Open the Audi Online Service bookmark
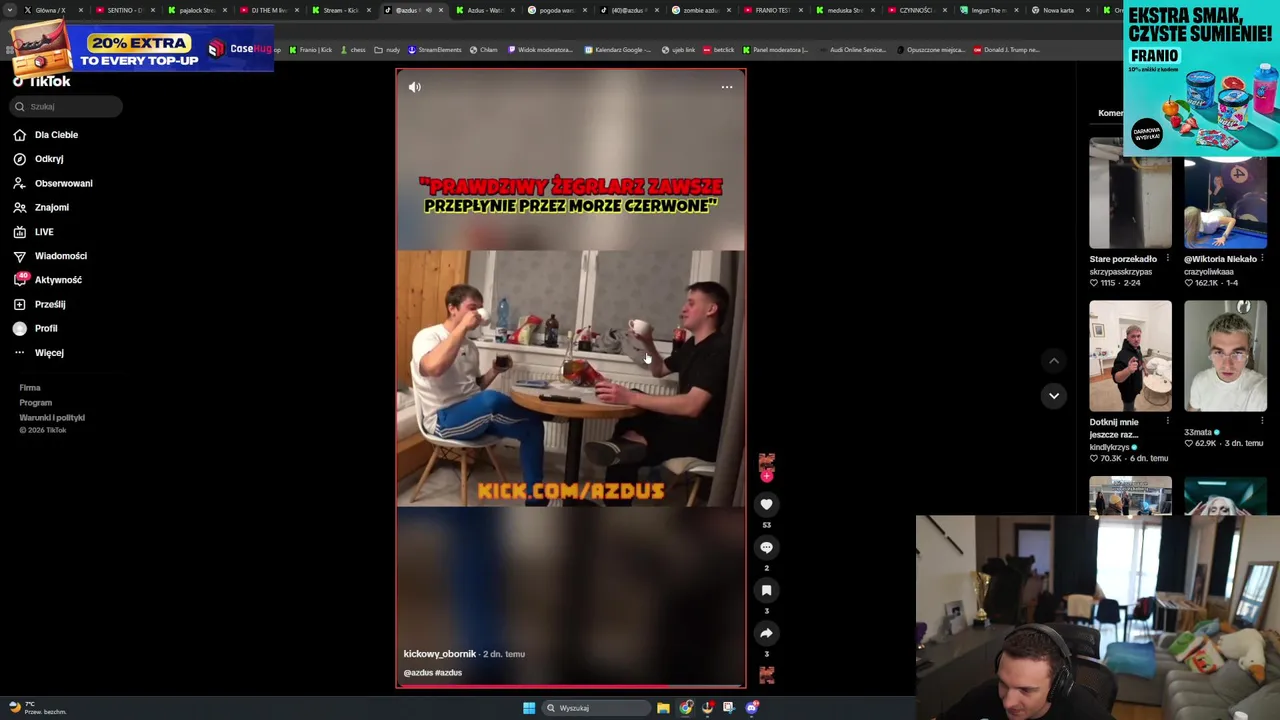1280x720 pixels. pos(853,50)
